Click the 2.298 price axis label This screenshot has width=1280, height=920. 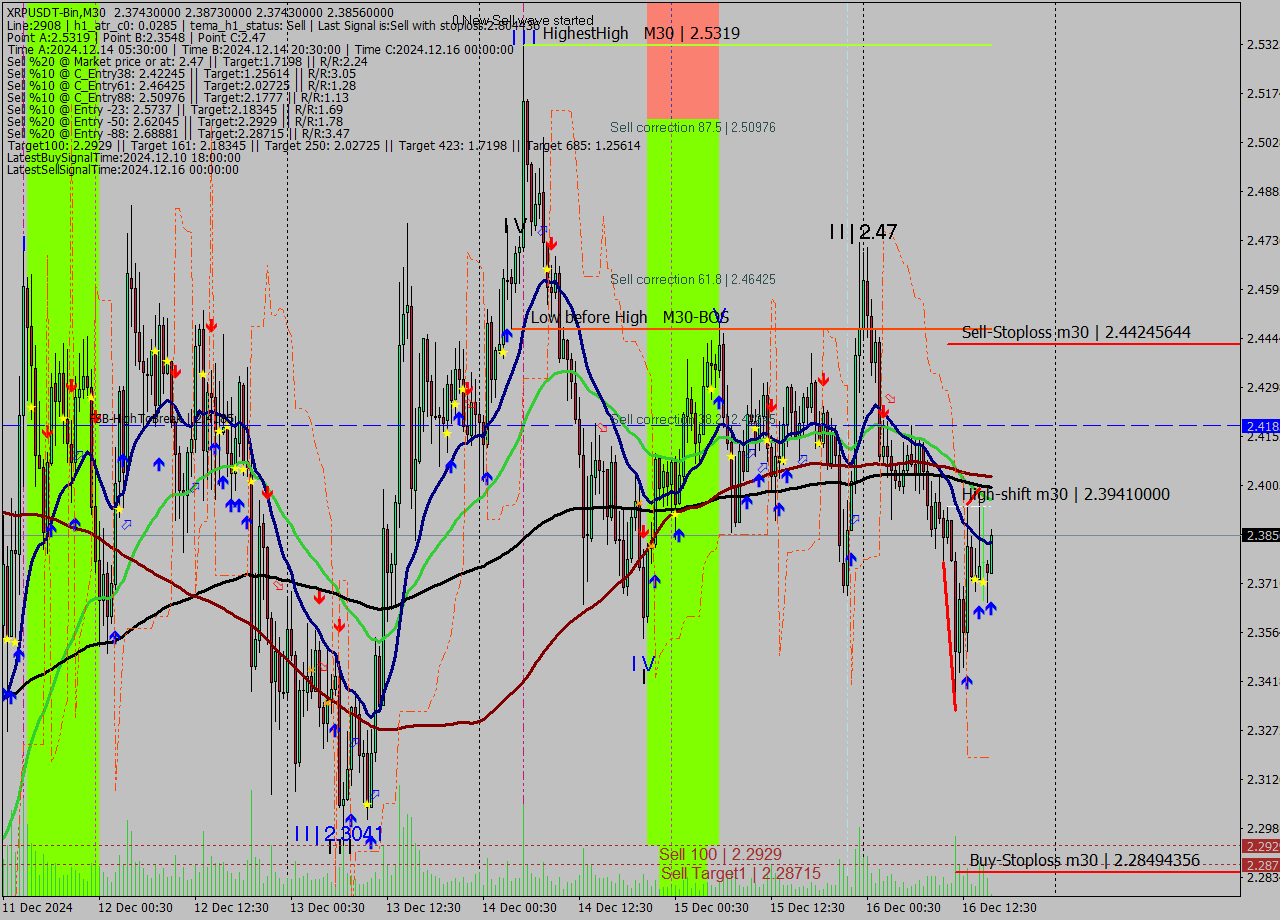1262,829
